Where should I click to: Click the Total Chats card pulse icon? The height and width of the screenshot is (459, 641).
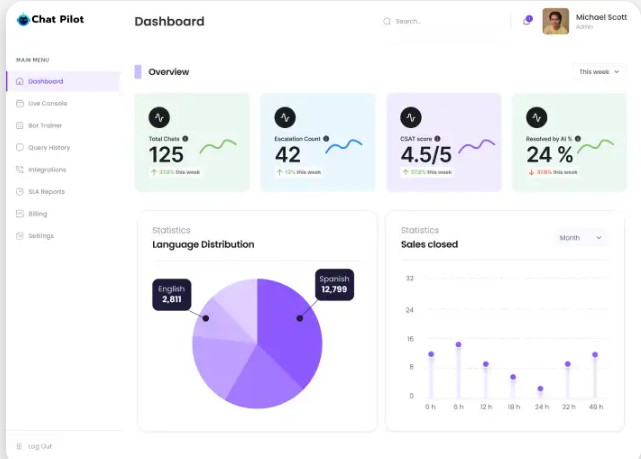click(159, 117)
